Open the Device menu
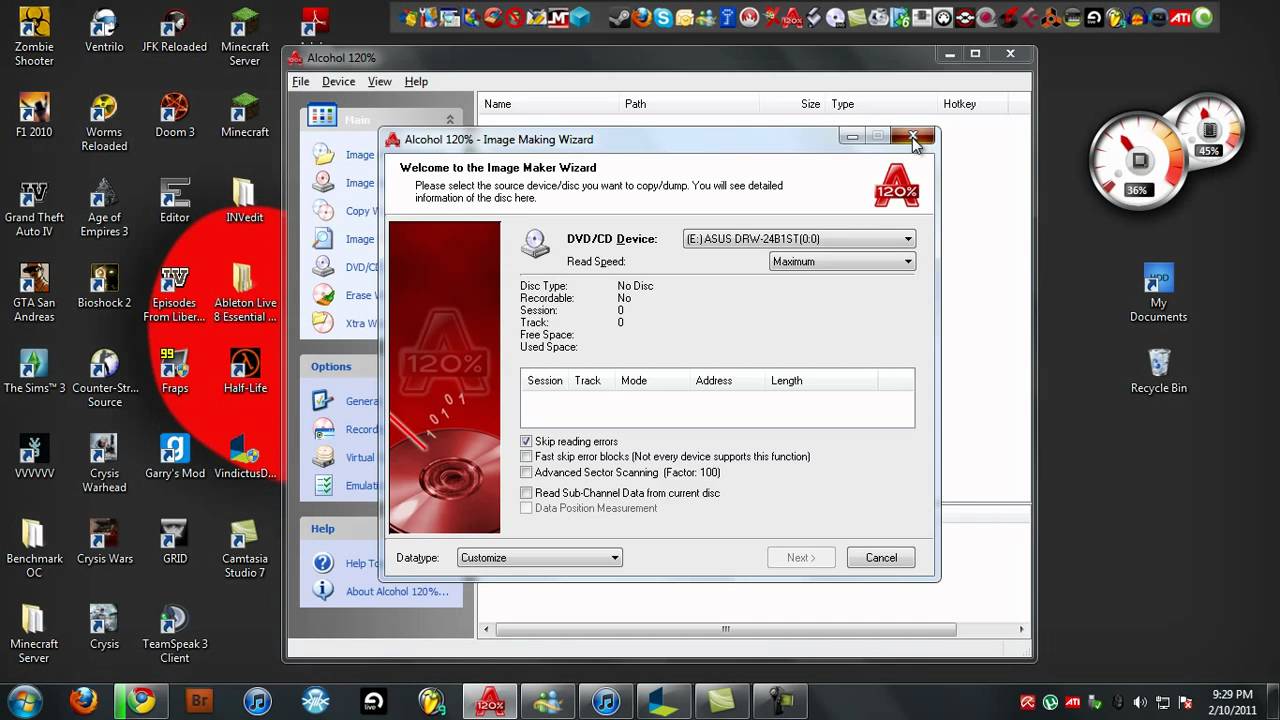1280x720 pixels. point(339,81)
